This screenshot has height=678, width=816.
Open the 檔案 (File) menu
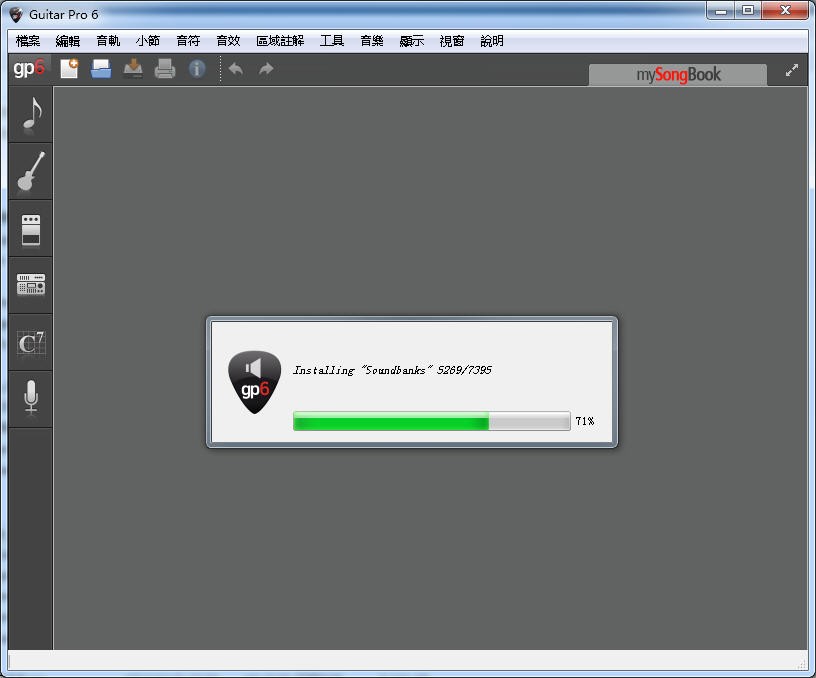[x=28, y=41]
